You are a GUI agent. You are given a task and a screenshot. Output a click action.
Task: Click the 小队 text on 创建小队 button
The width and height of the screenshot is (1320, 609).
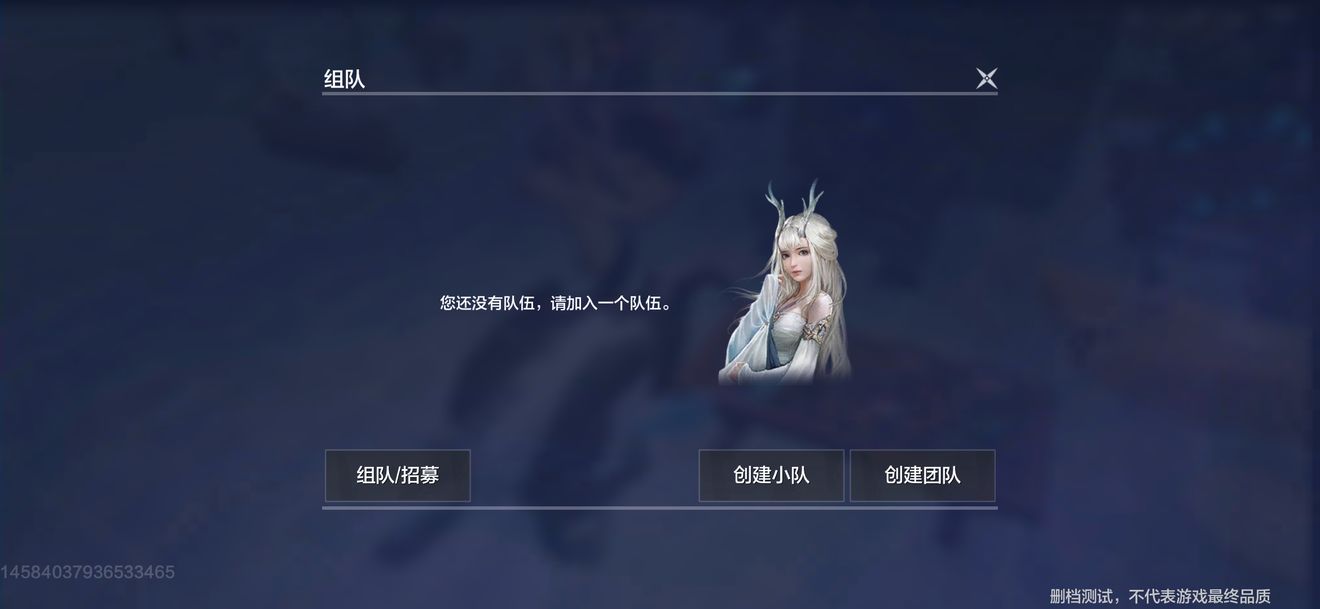pos(791,475)
